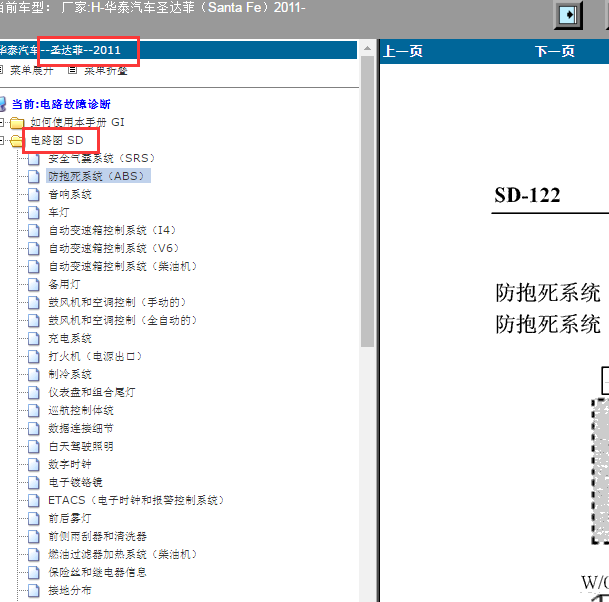The image size is (609, 602).
Task: Click page icon beside 音响系统
Action: click(x=34, y=194)
